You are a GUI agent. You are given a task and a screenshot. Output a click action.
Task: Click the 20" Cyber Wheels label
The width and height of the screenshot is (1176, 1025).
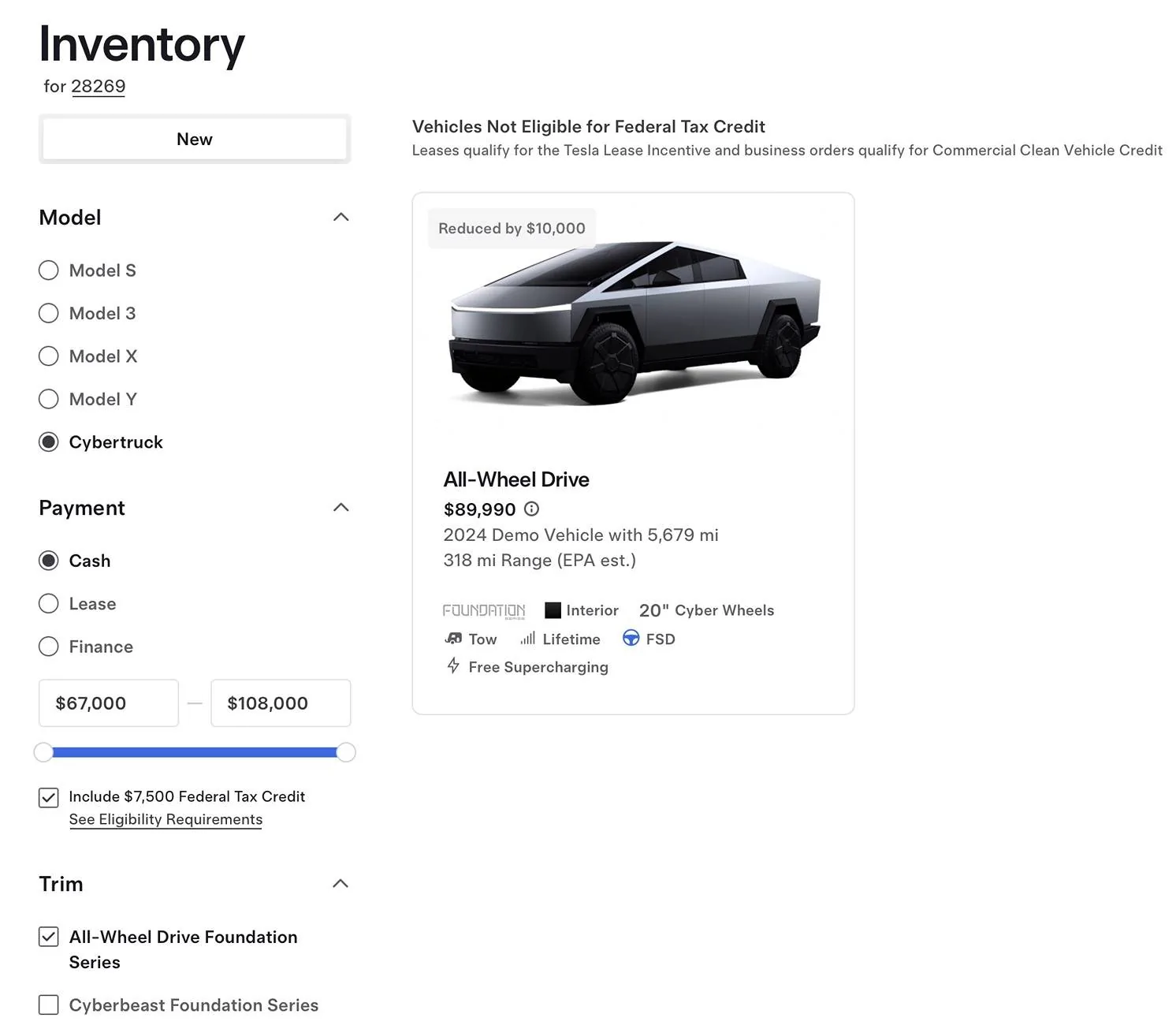click(x=707, y=610)
